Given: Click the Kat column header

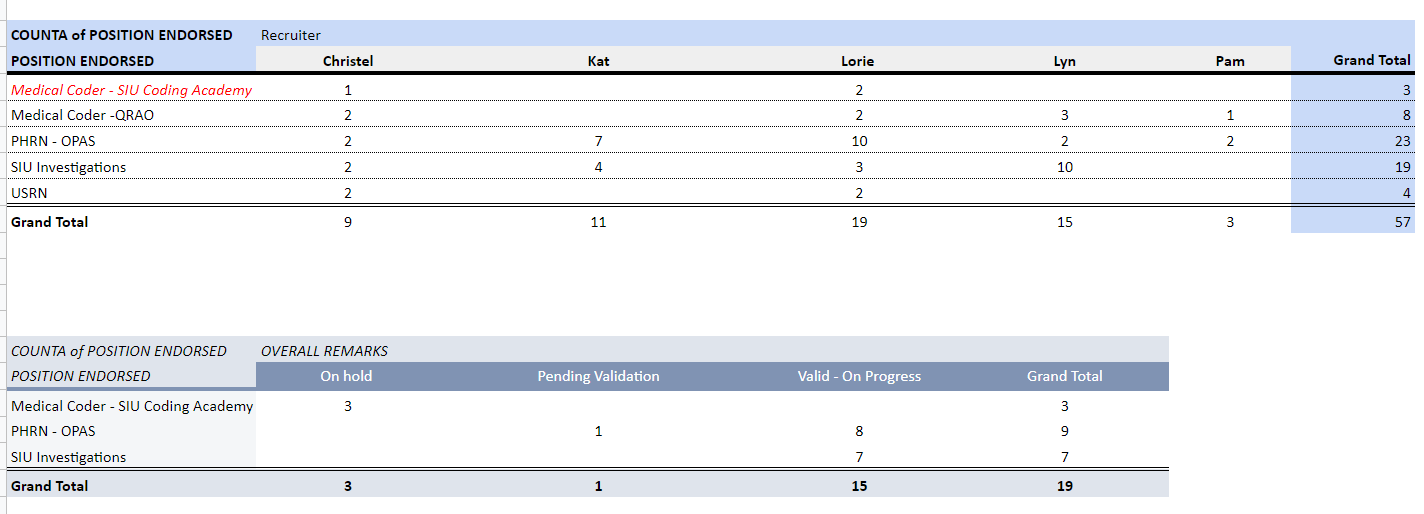Looking at the screenshot, I should click(598, 61).
